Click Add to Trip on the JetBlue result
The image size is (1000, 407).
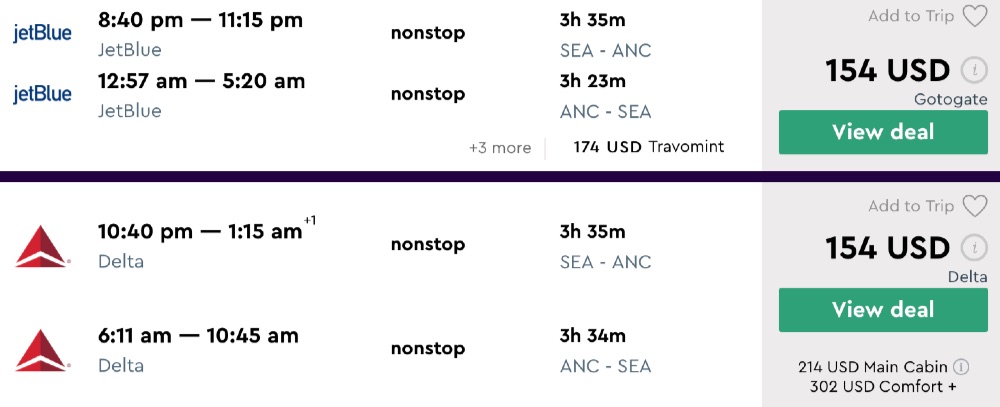click(910, 16)
